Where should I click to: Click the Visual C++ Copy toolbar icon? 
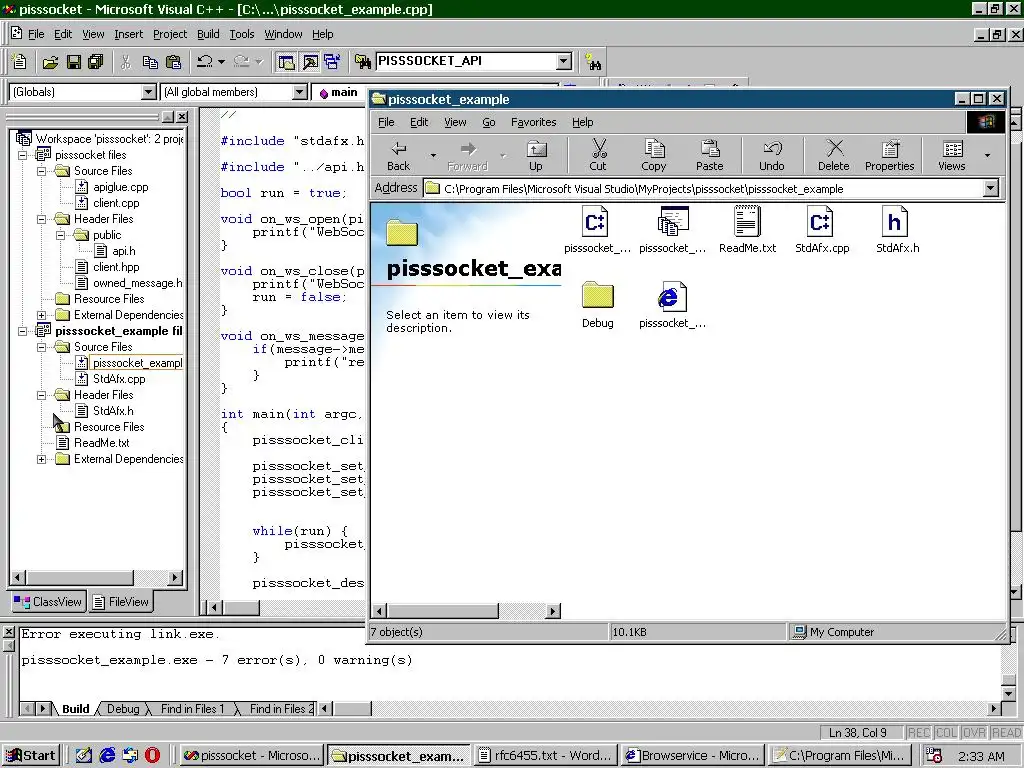pyautogui.click(x=150, y=62)
